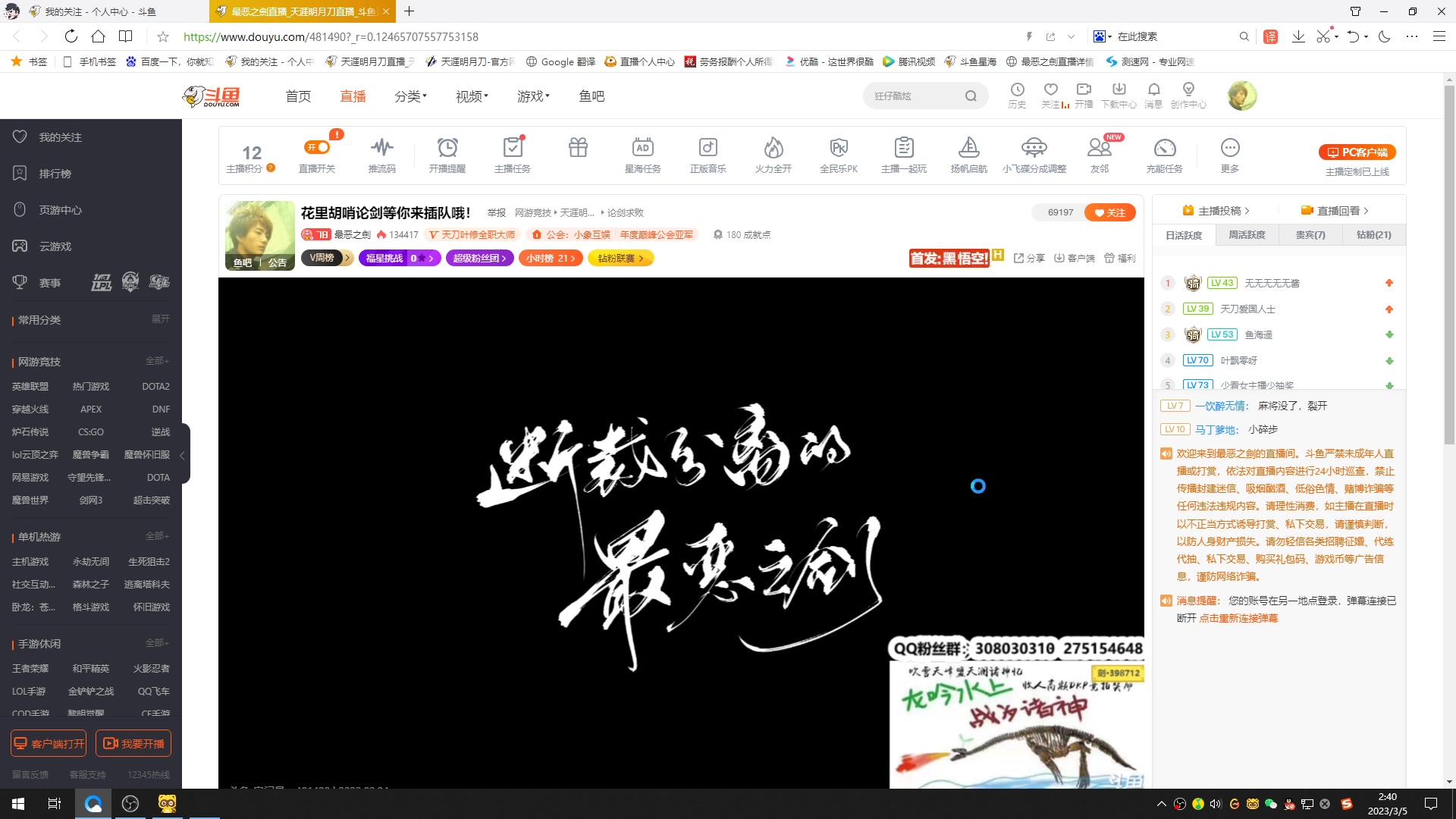Switch to the 钻粉(21) tab
1456x819 pixels.
click(x=1374, y=235)
